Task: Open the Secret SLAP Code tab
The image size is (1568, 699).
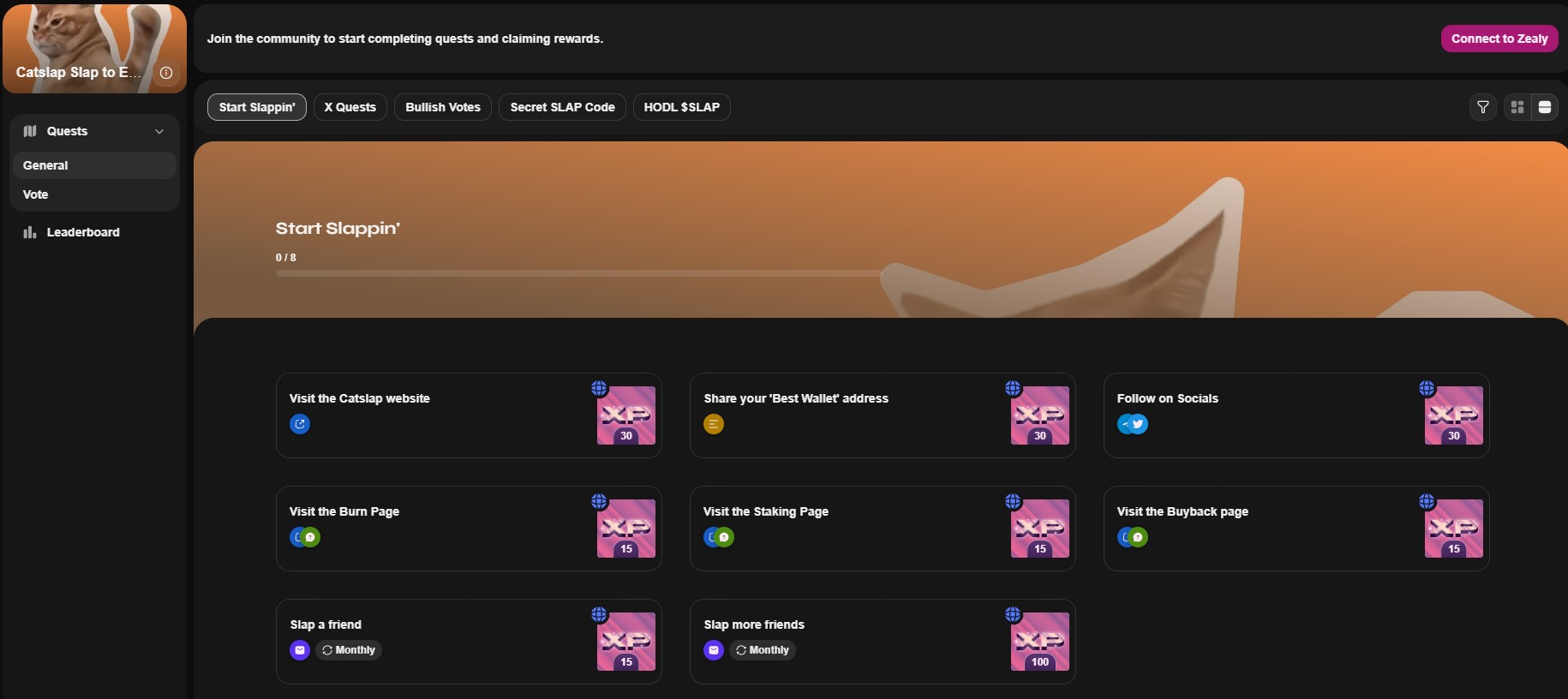Action: [563, 107]
